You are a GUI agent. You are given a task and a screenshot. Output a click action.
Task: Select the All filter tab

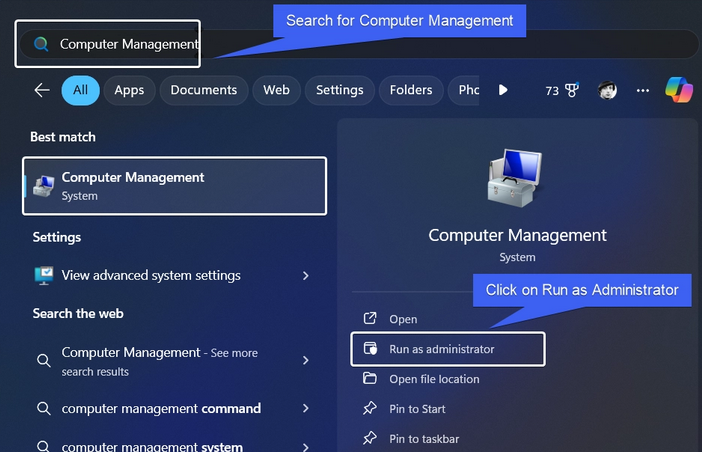(81, 90)
